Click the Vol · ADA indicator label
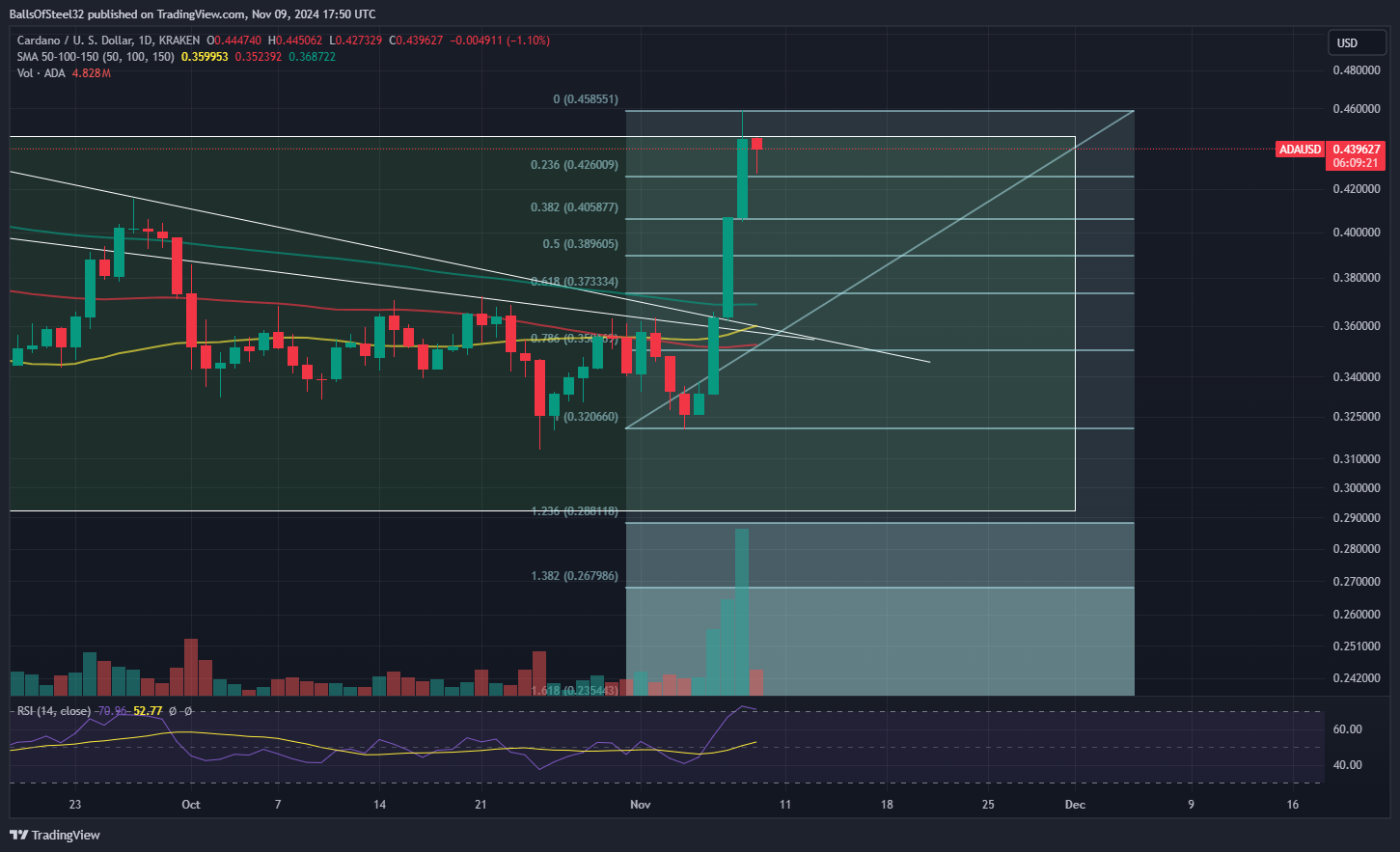The image size is (1400, 852). (41, 73)
